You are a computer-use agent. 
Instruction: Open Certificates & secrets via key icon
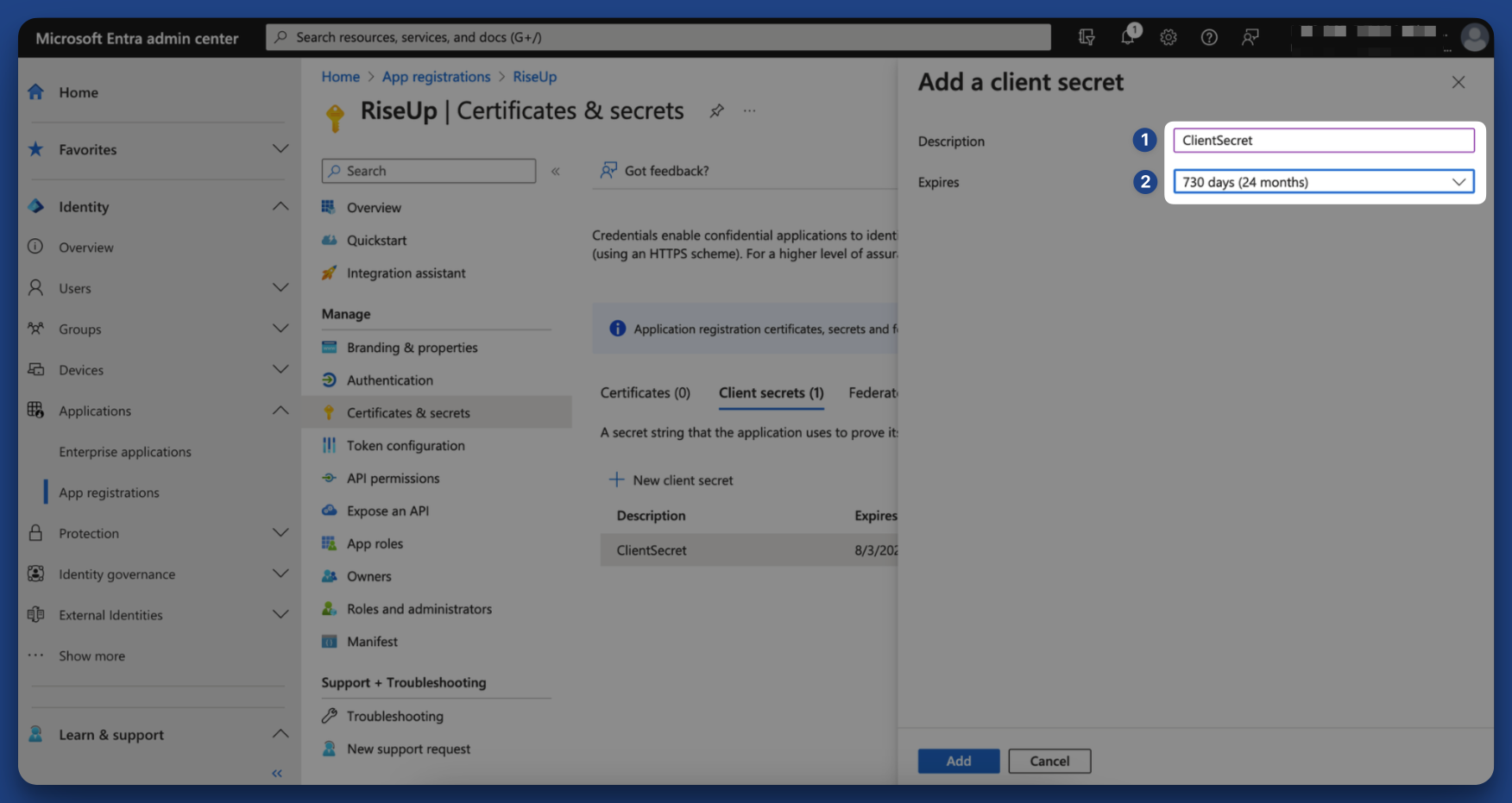[330, 412]
